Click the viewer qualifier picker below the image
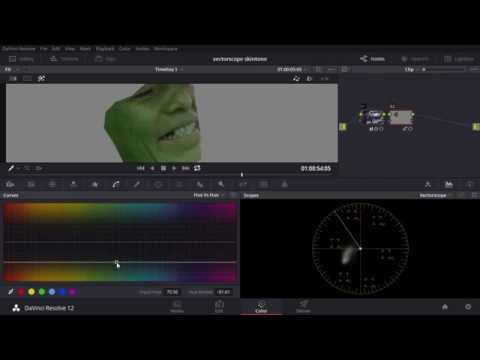480x360 pixels. [x=11, y=168]
